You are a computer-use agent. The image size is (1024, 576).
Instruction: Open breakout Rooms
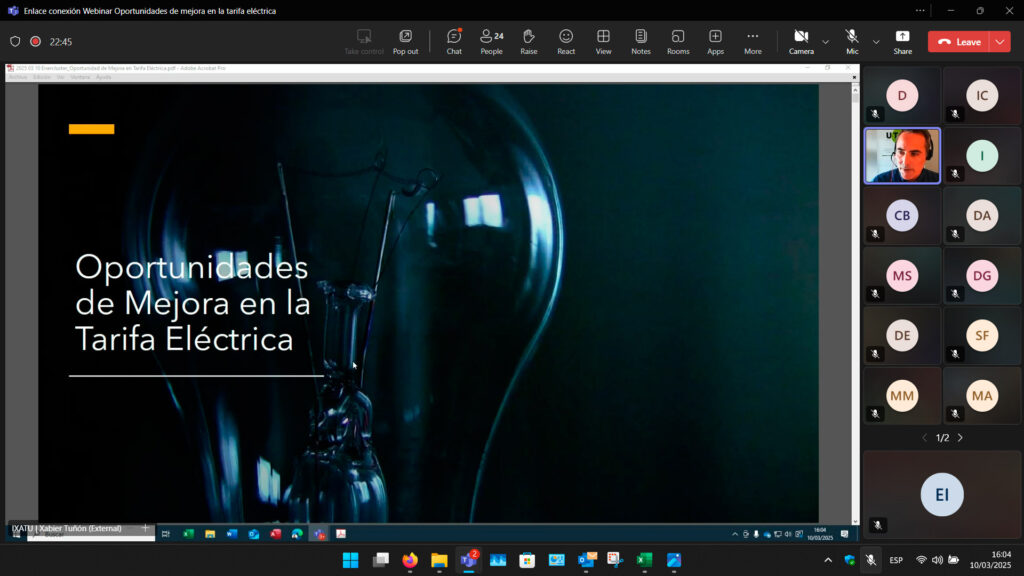[x=677, y=40]
